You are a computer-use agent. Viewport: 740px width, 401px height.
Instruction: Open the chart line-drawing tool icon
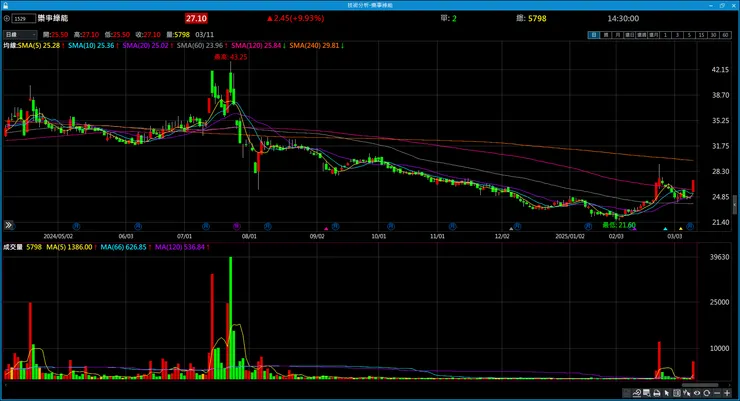(637, 393)
